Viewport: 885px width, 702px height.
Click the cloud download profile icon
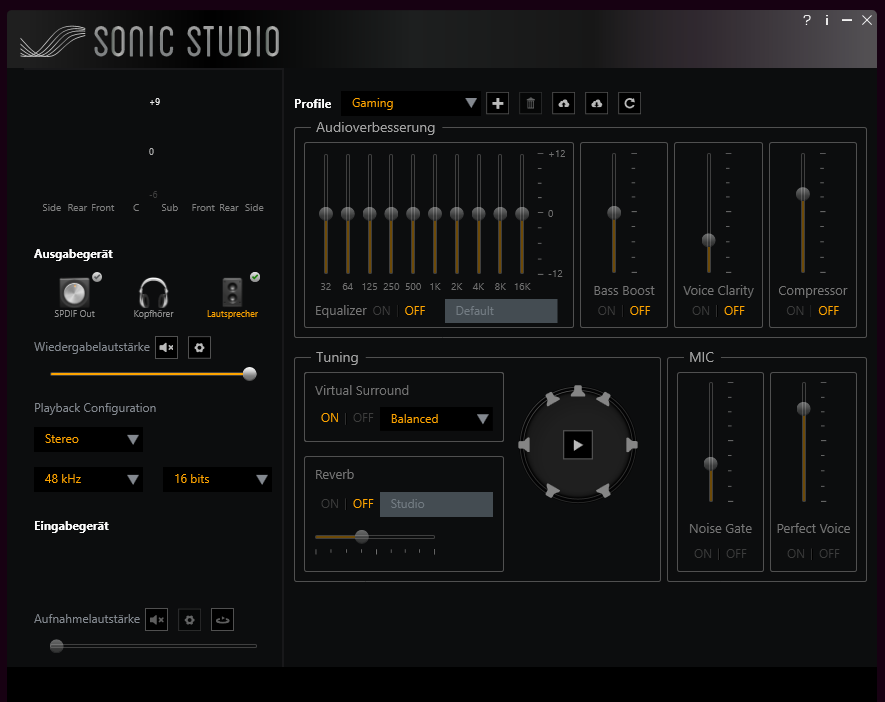click(x=597, y=103)
